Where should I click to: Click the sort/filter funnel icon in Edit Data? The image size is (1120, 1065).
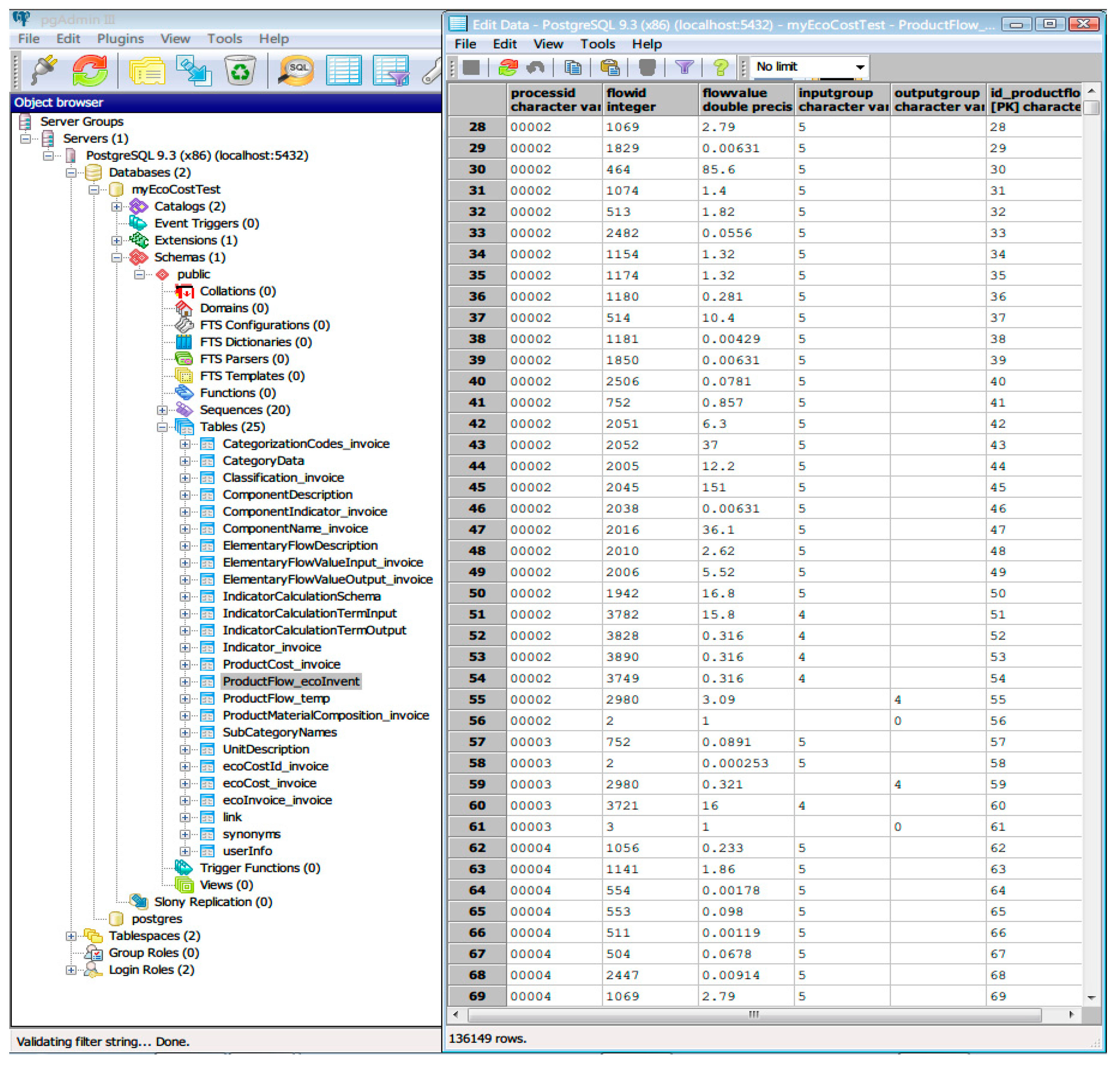(x=684, y=68)
